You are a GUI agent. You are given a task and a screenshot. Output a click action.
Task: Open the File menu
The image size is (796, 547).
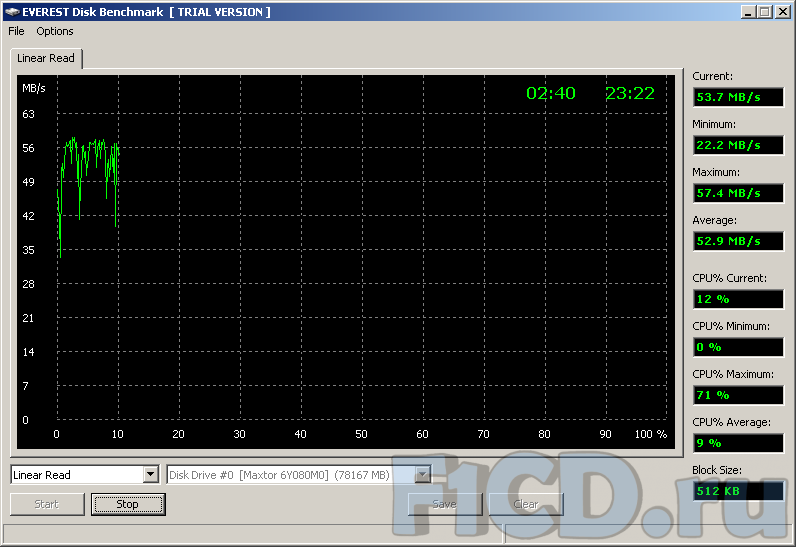coord(16,31)
